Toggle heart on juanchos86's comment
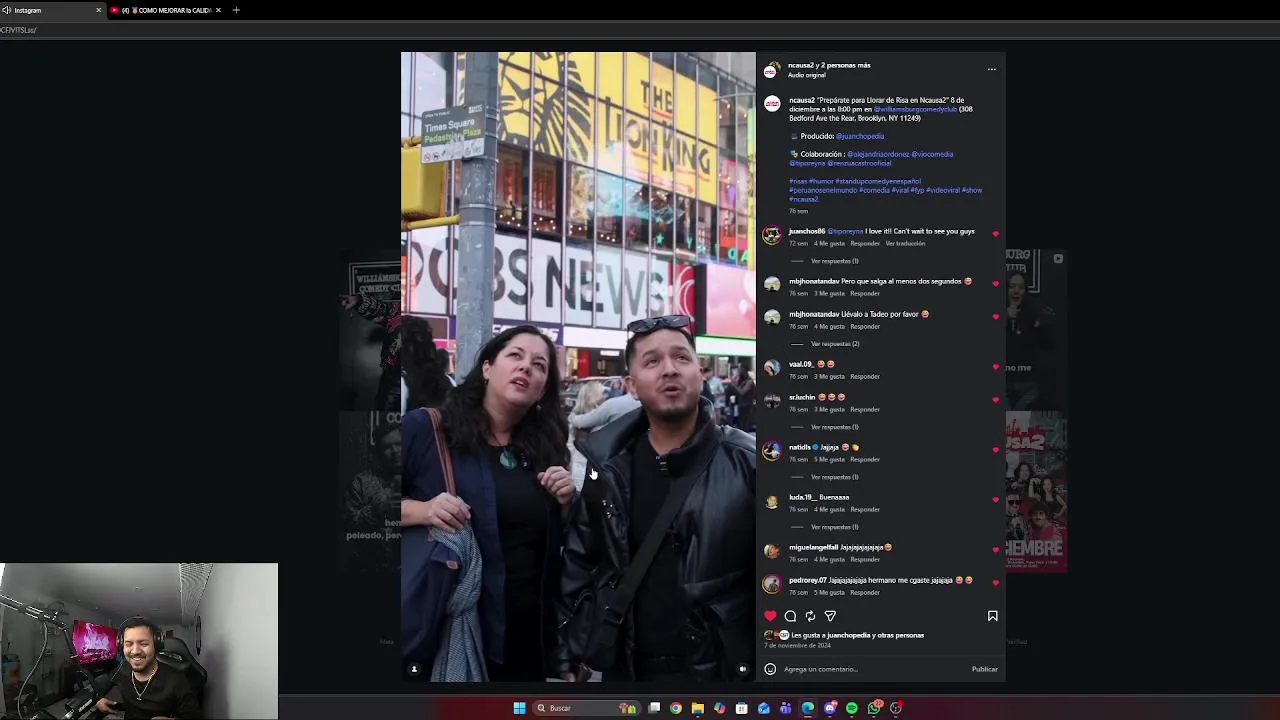Screen dimensions: 1280x720 click(x=996, y=234)
